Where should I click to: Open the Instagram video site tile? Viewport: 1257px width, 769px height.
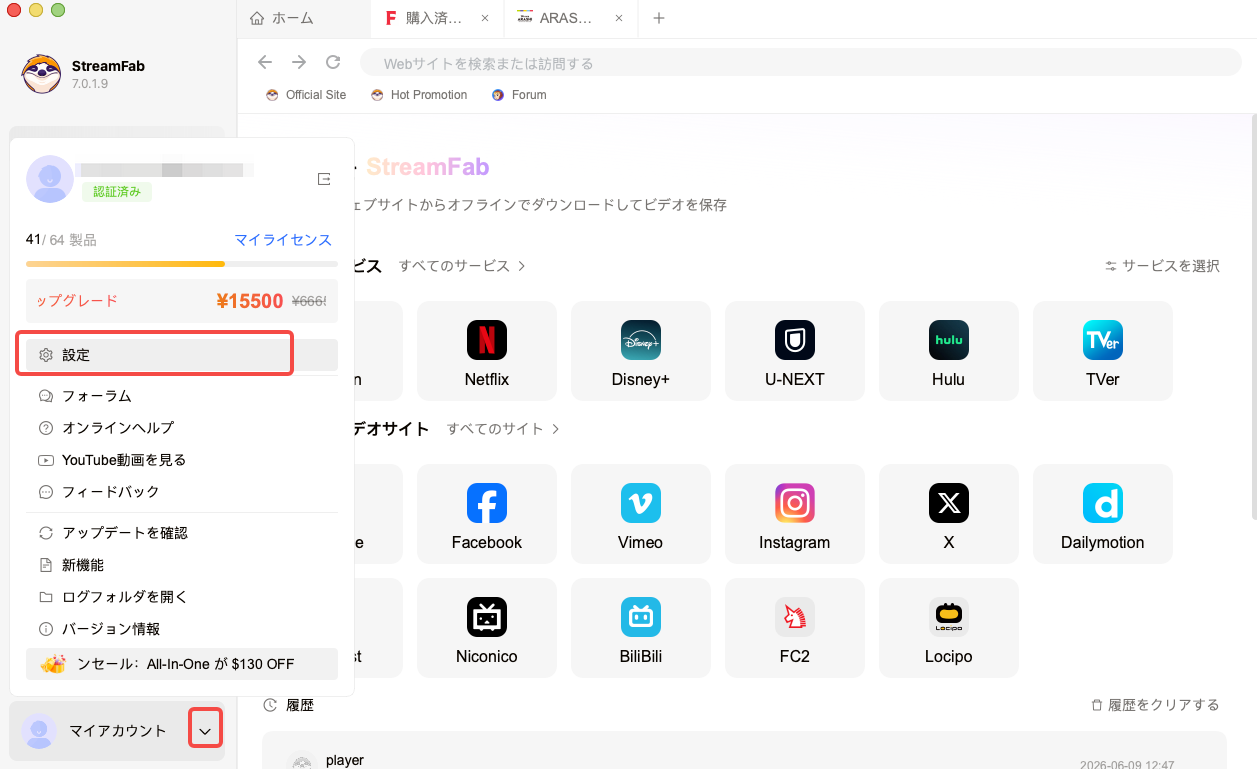click(794, 514)
